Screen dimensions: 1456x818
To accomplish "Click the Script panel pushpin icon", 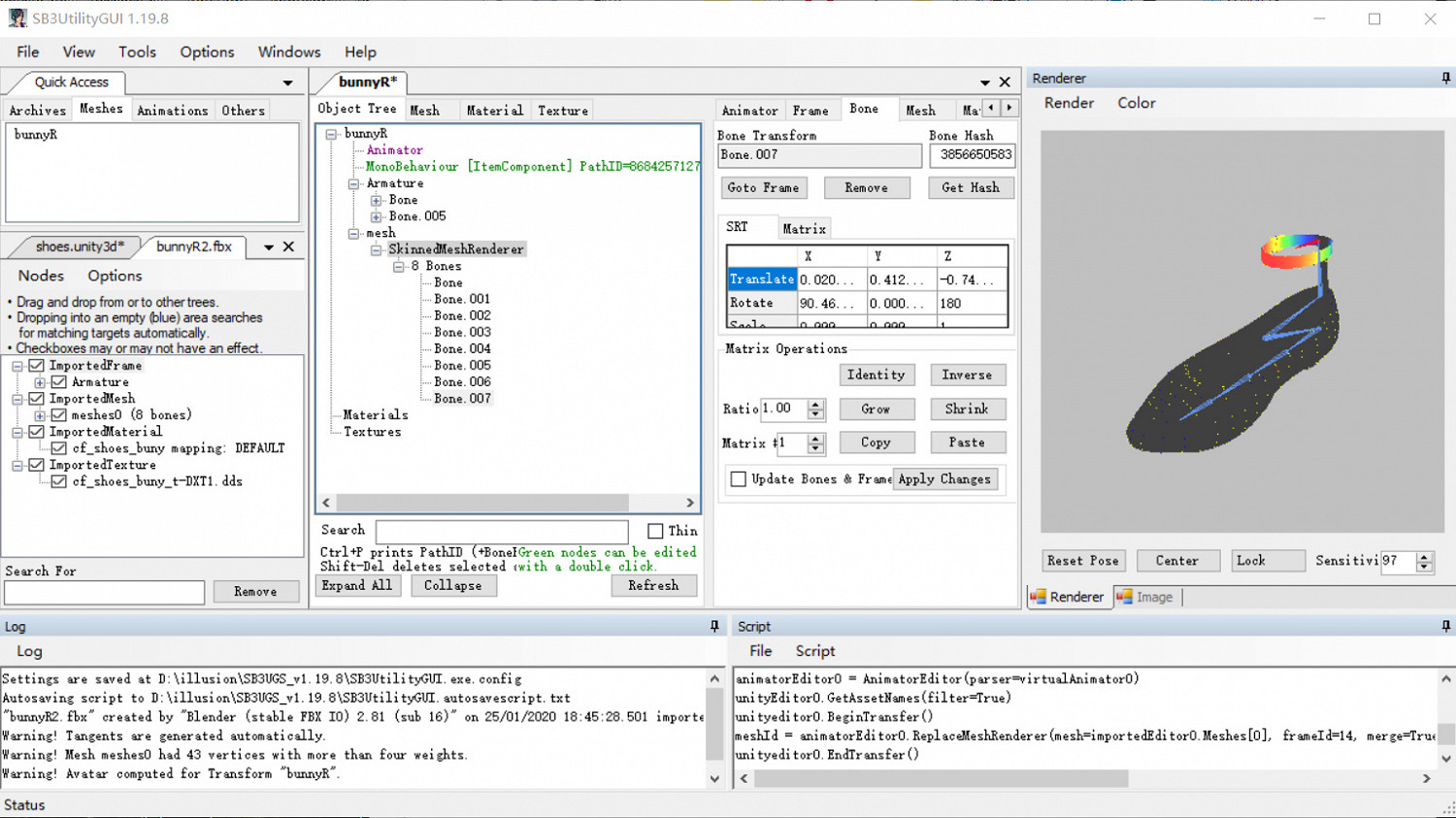I will (1445, 627).
